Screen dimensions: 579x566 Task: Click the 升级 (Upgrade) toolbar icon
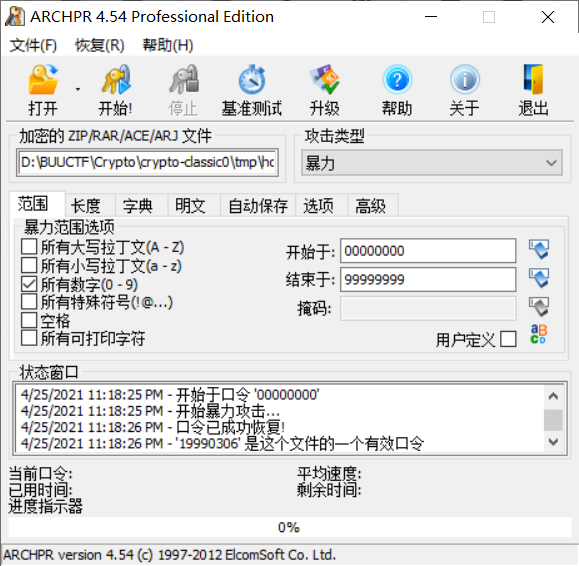(324, 79)
